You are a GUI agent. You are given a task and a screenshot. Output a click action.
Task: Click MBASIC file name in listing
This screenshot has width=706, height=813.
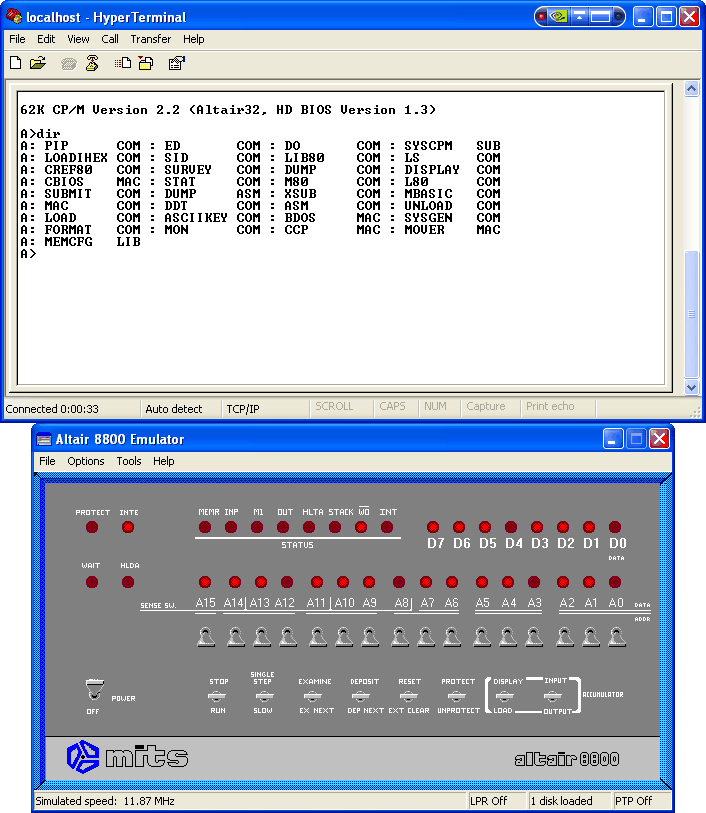tap(428, 194)
